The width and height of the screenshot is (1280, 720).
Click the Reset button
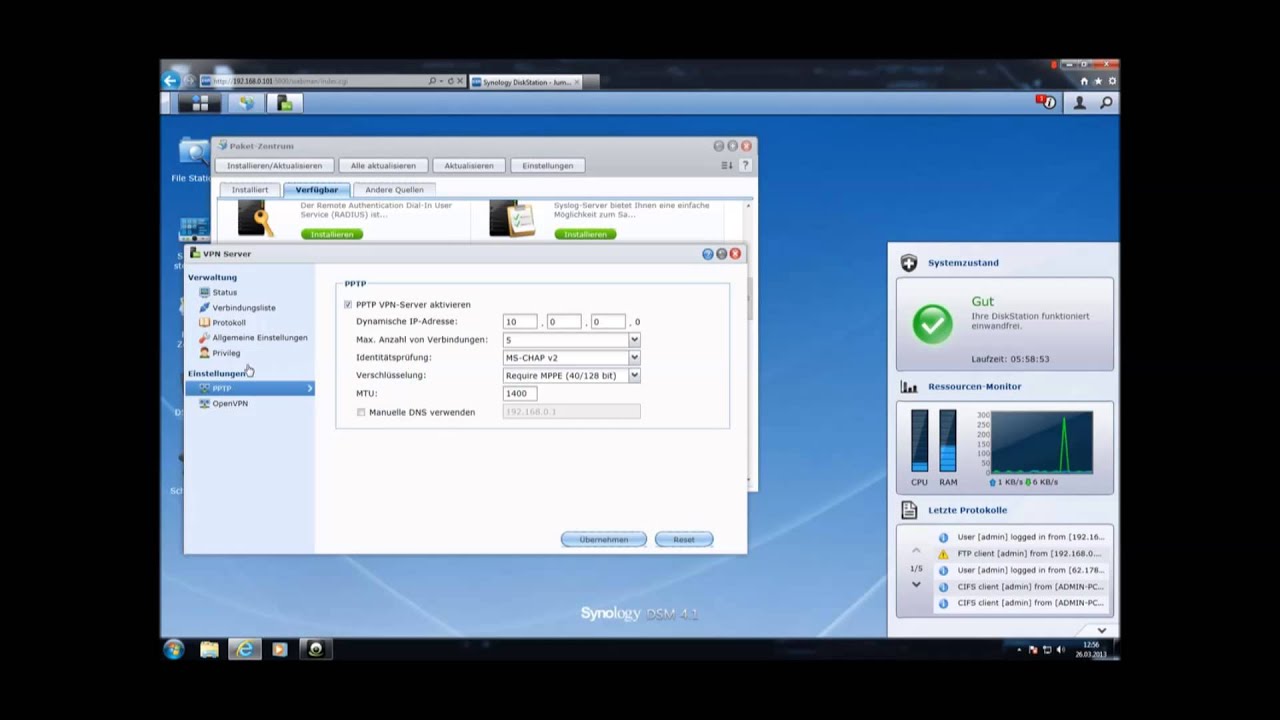tap(684, 539)
